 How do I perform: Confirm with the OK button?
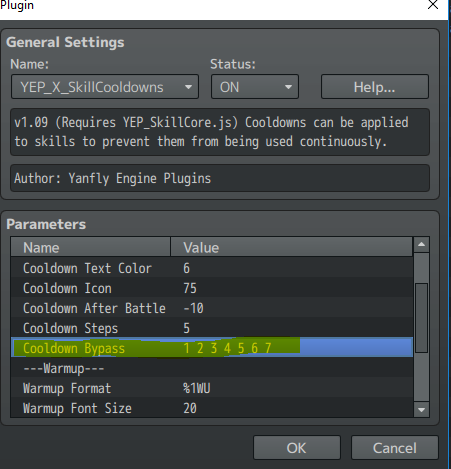pyautogui.click(x=297, y=448)
